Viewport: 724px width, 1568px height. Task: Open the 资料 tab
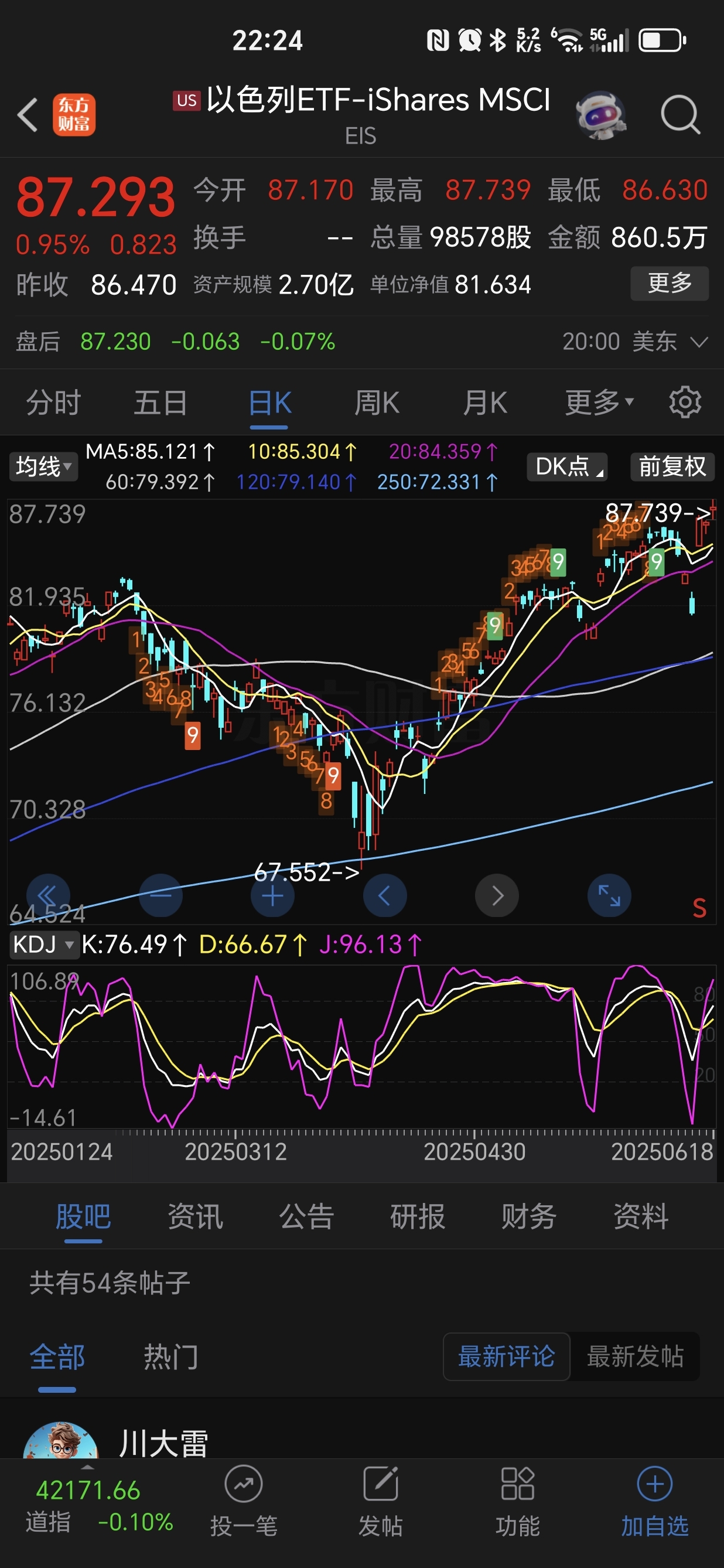pos(641,1217)
